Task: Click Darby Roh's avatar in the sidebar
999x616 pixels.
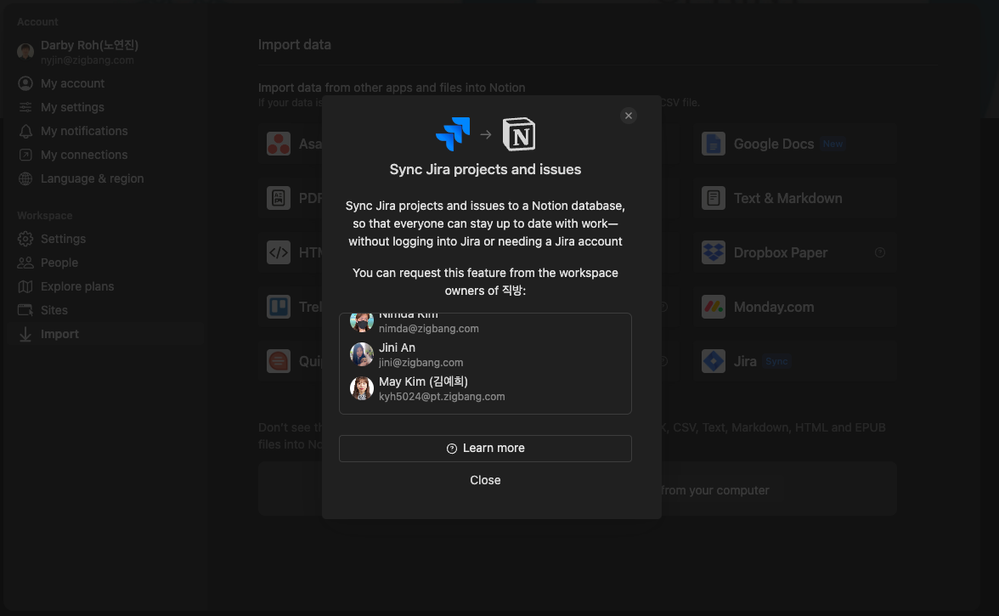Action: tap(25, 52)
